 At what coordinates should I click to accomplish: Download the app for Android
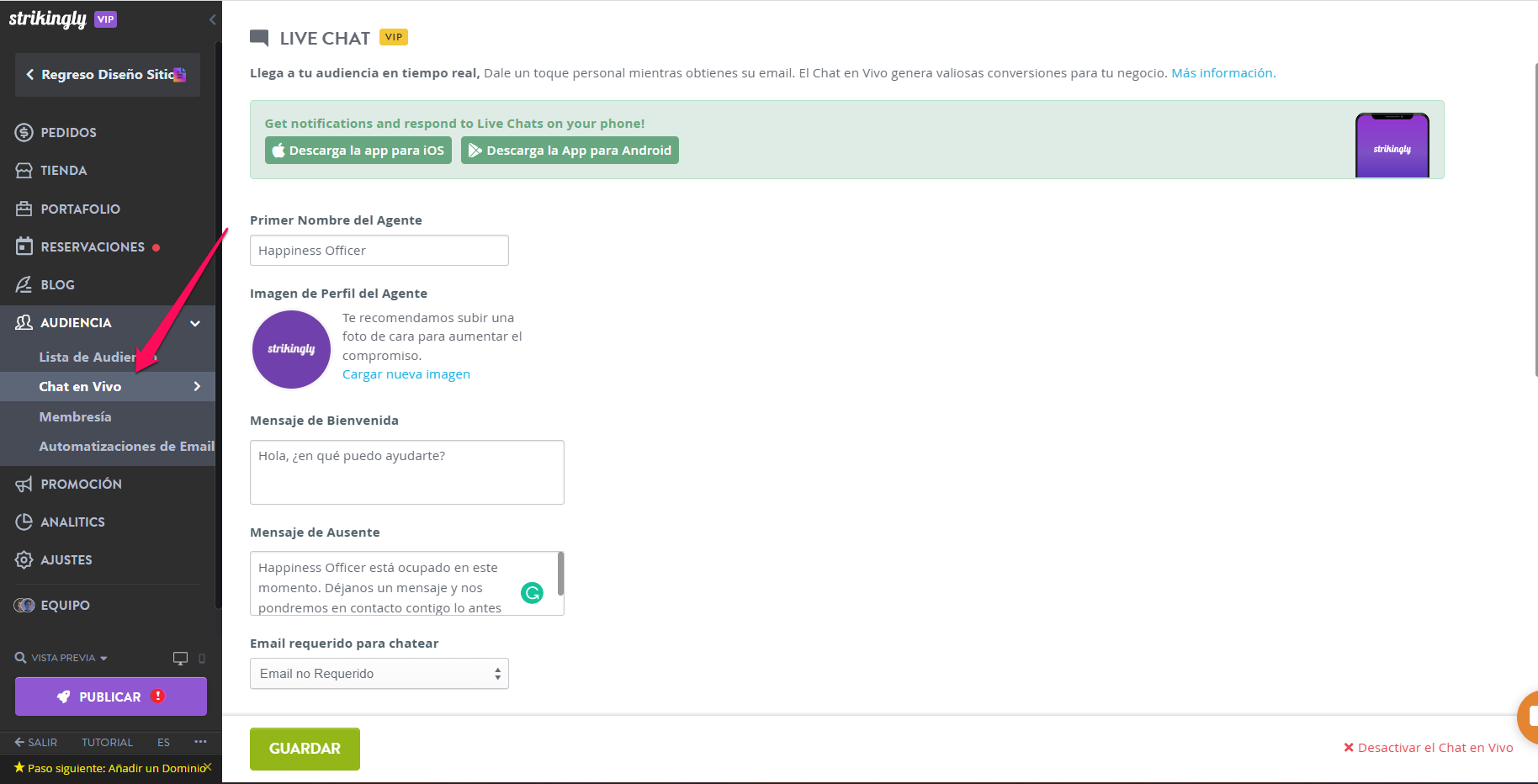pos(570,151)
